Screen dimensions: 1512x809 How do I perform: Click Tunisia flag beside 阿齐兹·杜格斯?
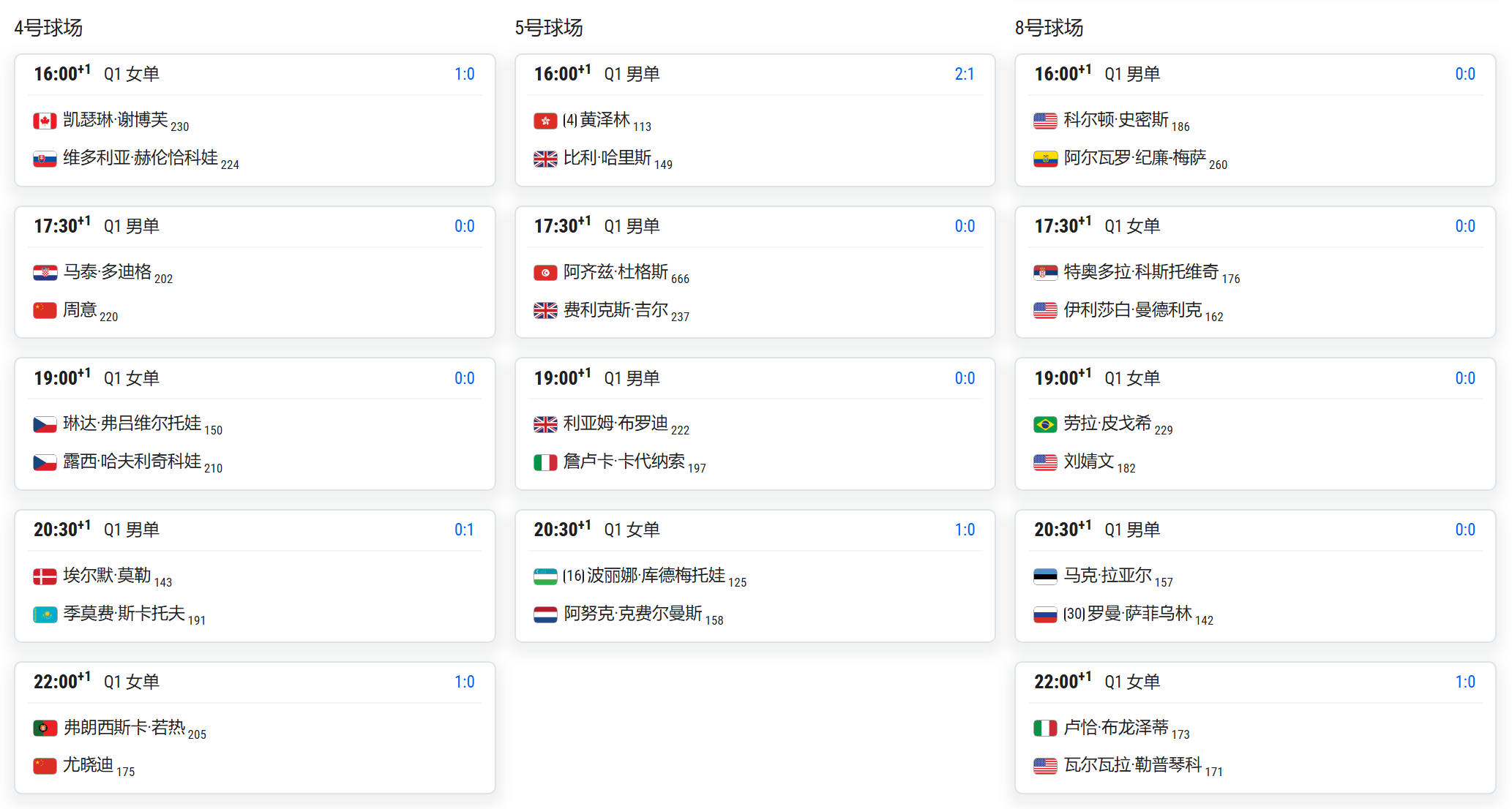(x=545, y=273)
